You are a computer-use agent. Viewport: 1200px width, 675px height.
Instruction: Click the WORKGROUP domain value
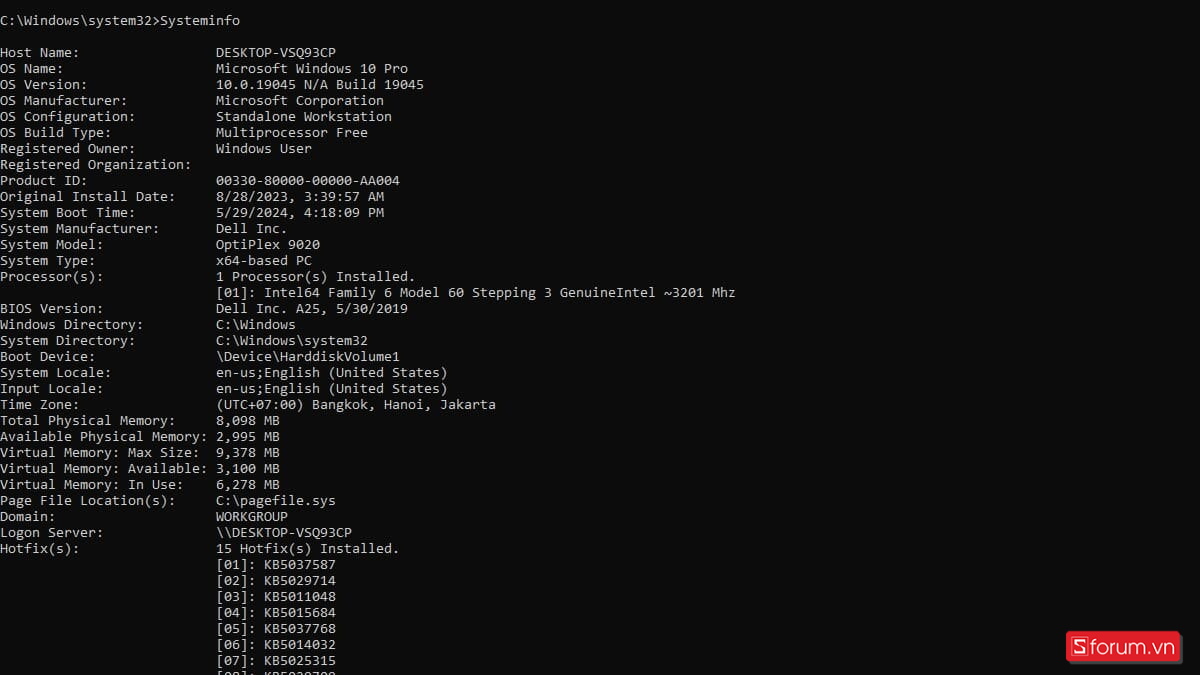[x=252, y=517]
